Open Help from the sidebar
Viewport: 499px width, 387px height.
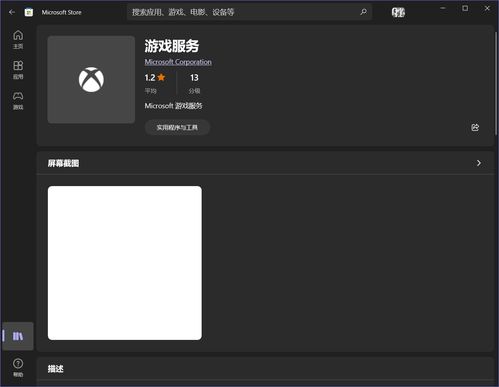(x=18, y=367)
